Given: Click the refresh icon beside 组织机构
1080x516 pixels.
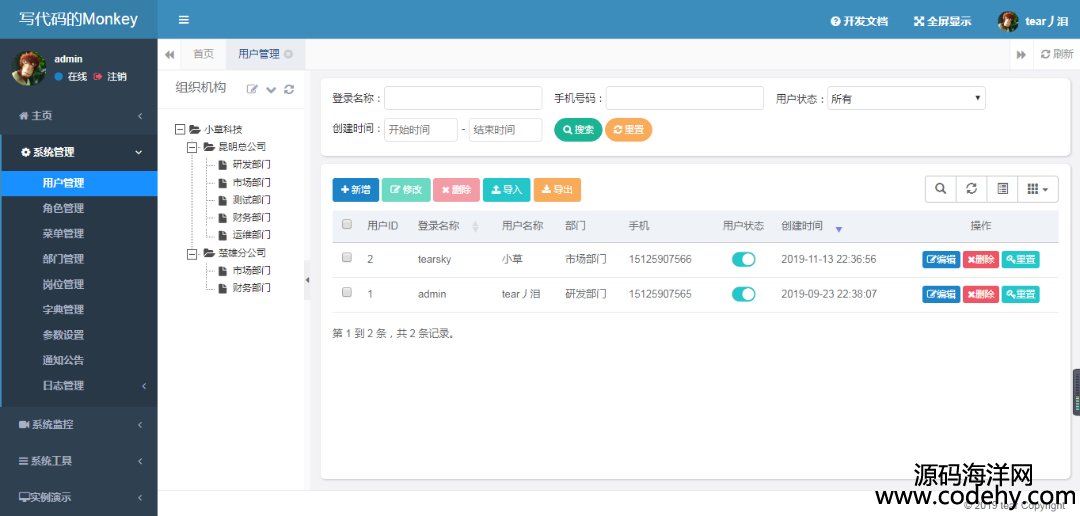Looking at the screenshot, I should pos(289,89).
